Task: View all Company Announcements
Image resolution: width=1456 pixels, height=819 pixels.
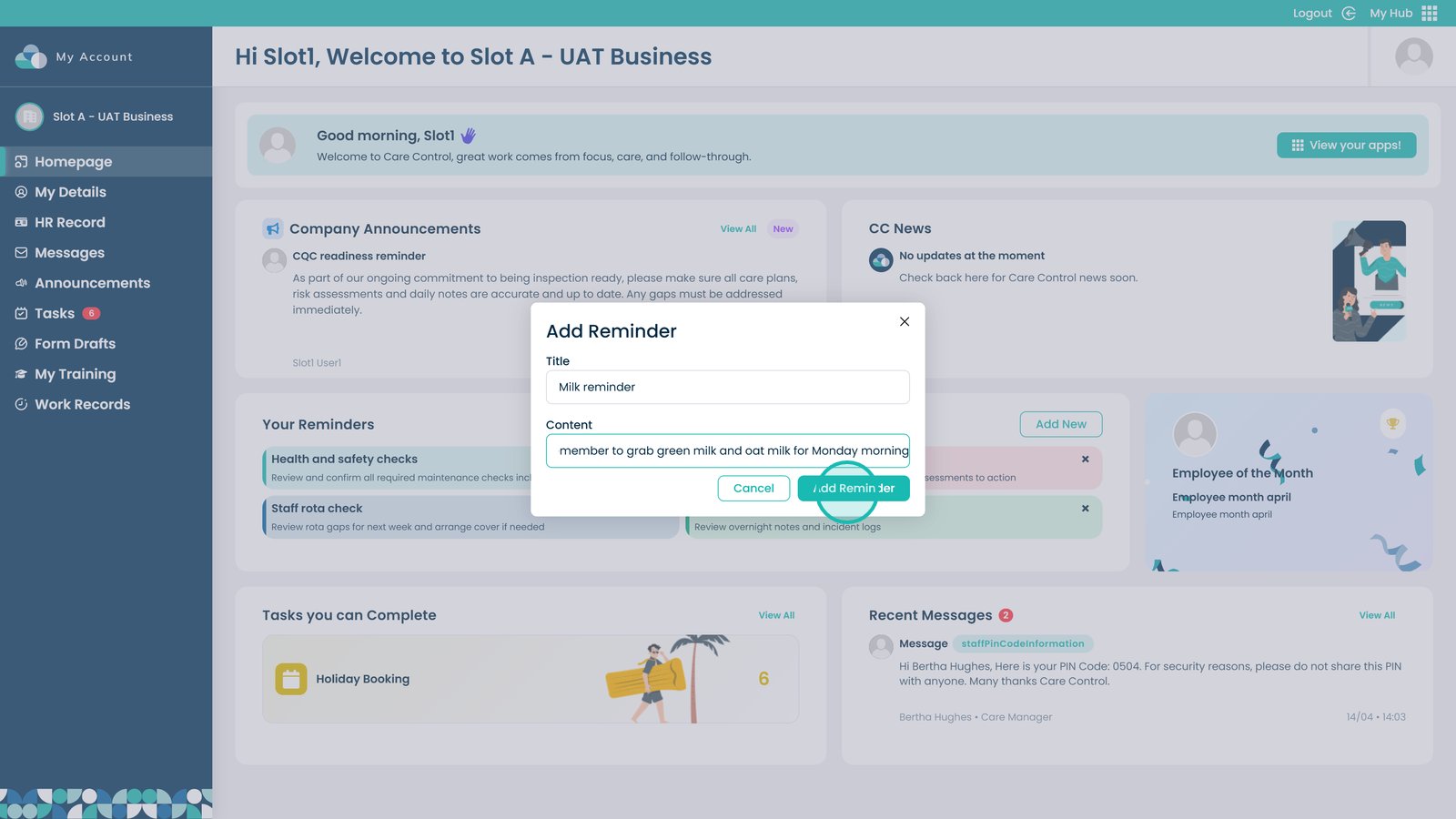Action: pos(738,229)
